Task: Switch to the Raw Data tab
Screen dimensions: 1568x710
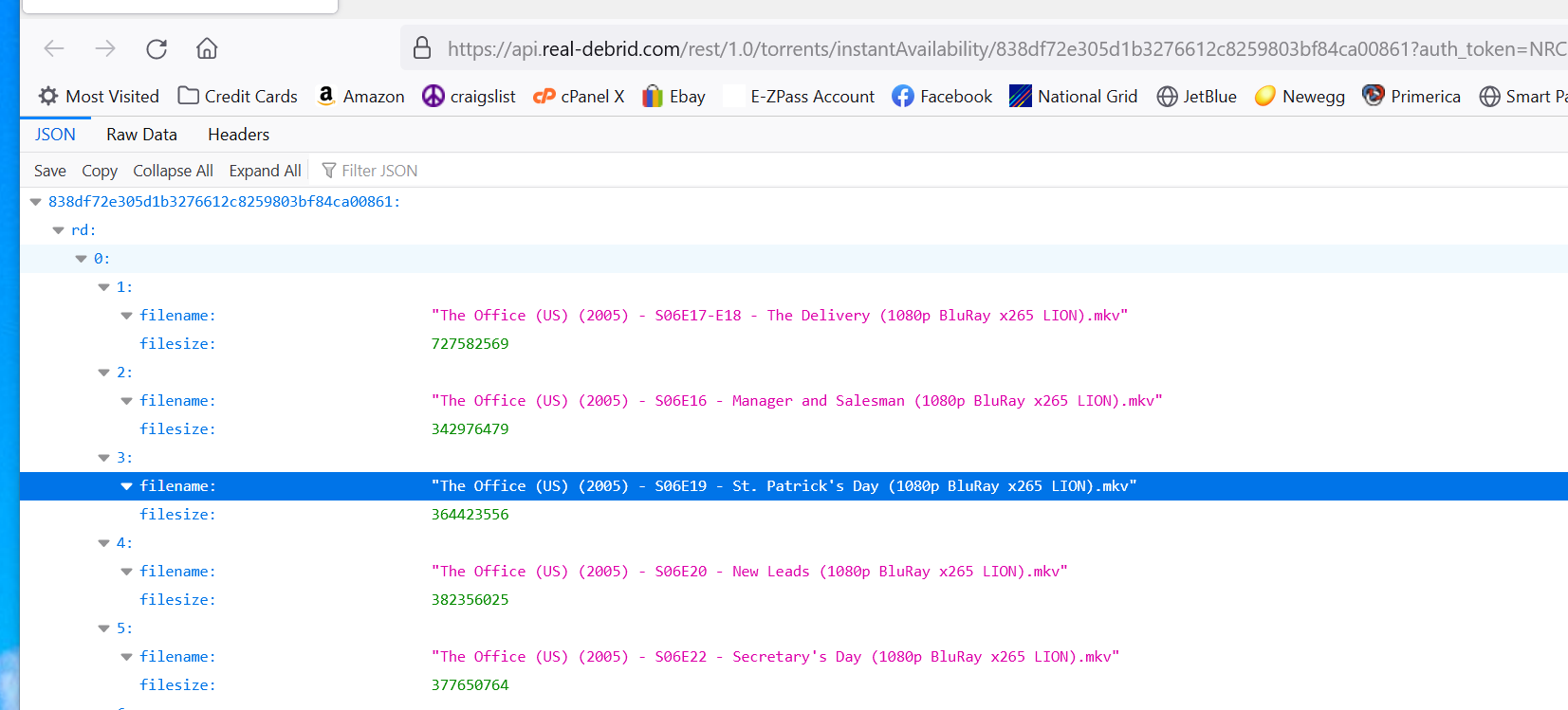Action: tap(141, 134)
